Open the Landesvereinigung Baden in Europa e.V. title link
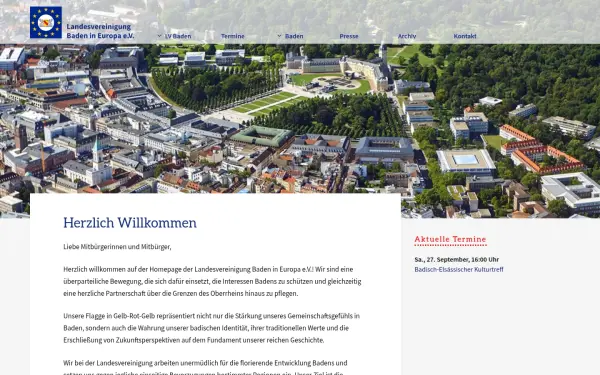Image resolution: width=600 pixels, height=375 pixels. (100, 31)
